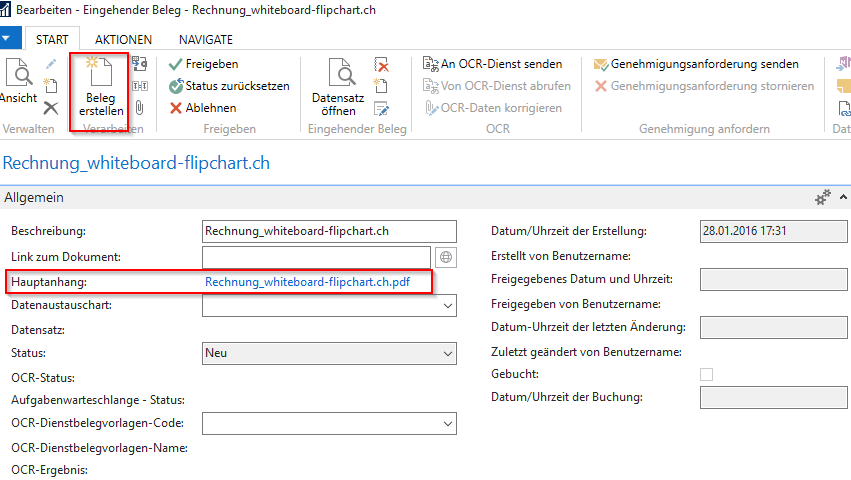
Task: Click Genehmigungsanforderung stornieren
Action: pos(704,86)
